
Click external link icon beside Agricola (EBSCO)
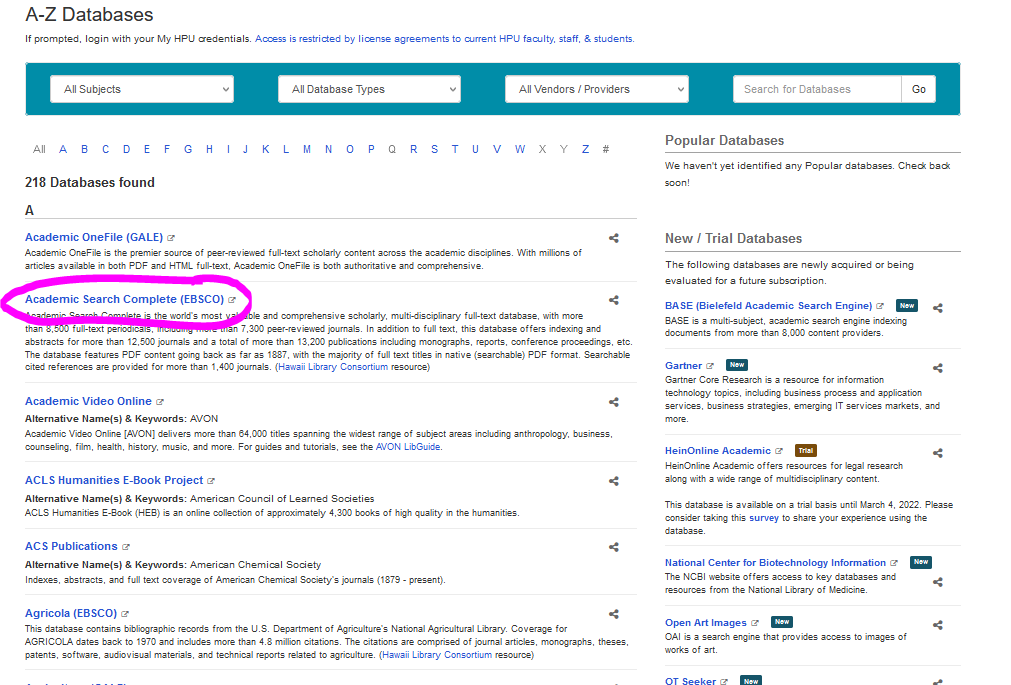pos(125,614)
